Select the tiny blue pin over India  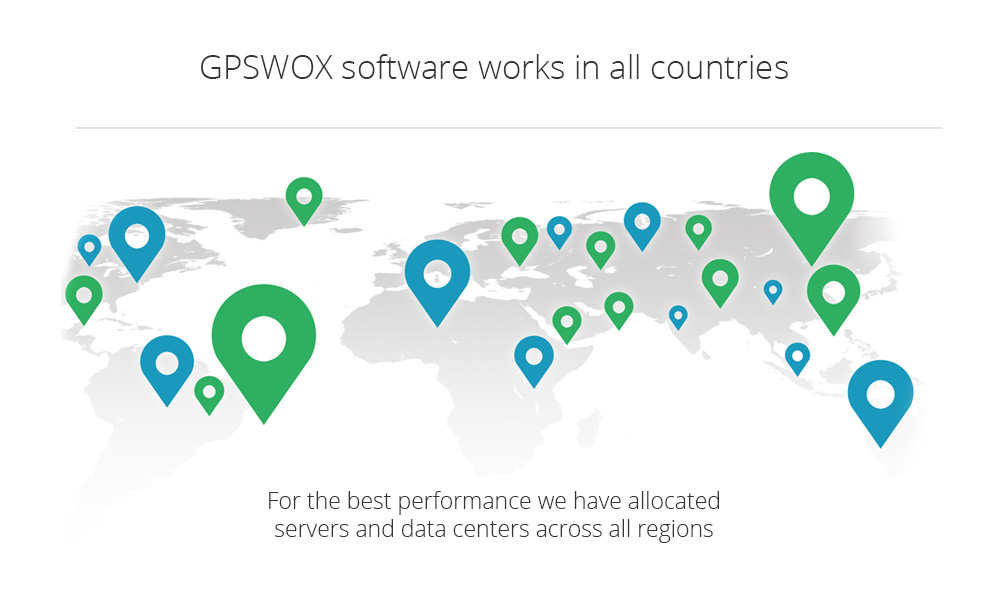[678, 316]
